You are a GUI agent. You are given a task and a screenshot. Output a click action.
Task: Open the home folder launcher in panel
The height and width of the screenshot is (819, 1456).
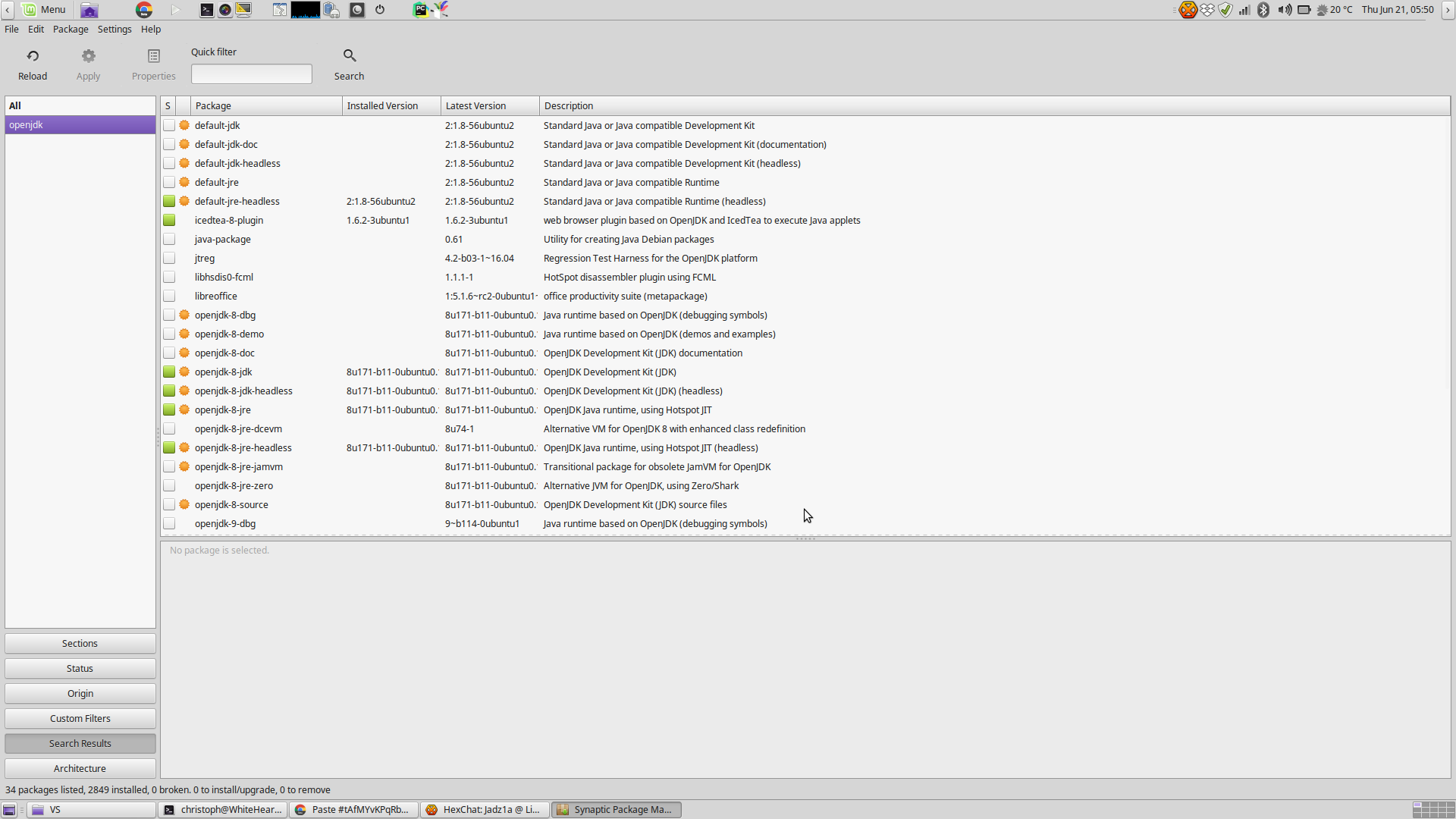(x=89, y=10)
